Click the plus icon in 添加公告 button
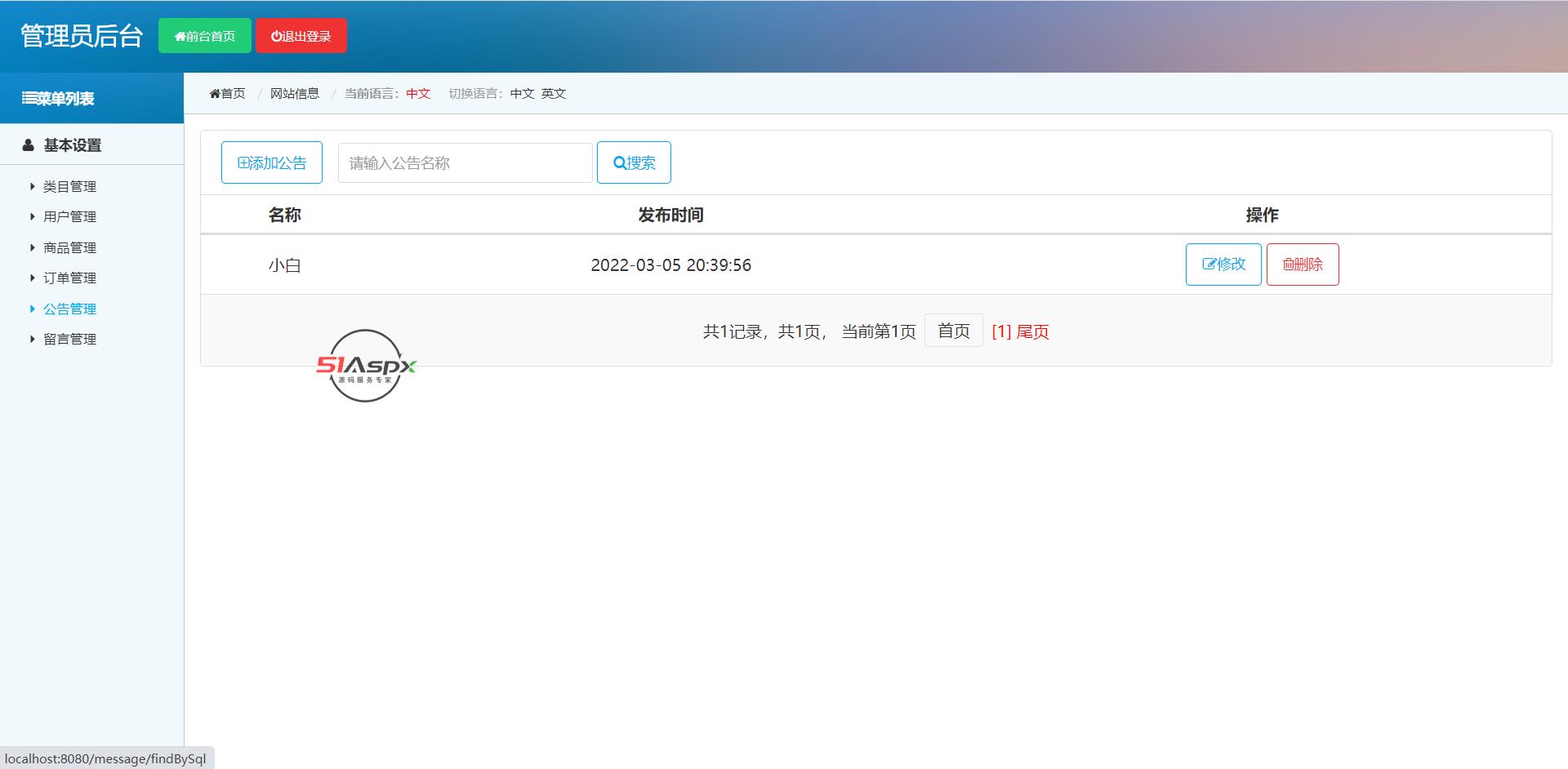The width and height of the screenshot is (1568, 769). [243, 163]
